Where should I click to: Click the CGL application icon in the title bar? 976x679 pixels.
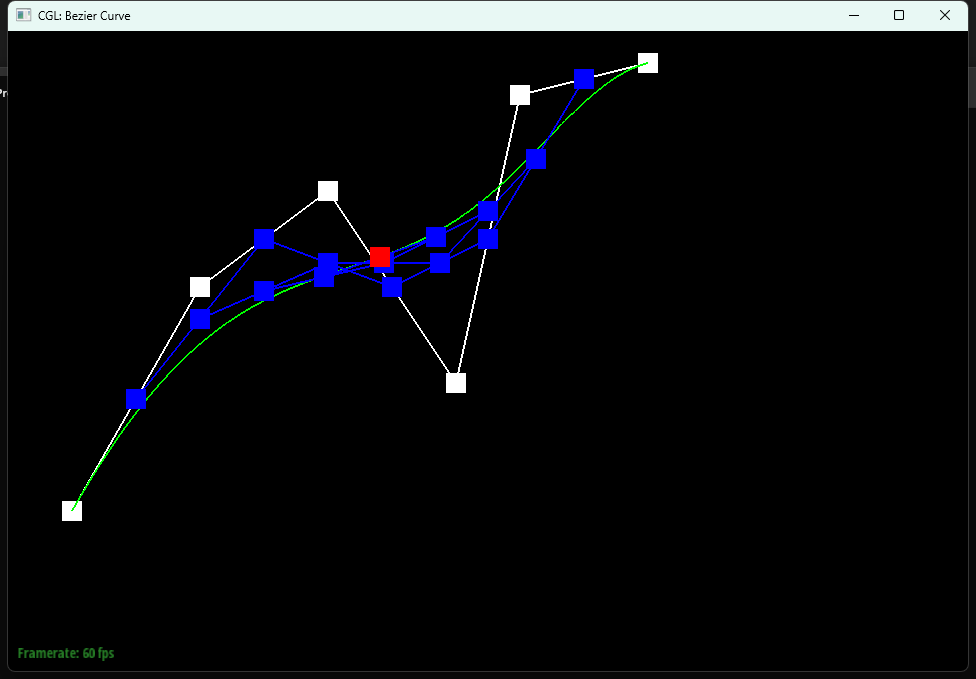click(x=24, y=15)
